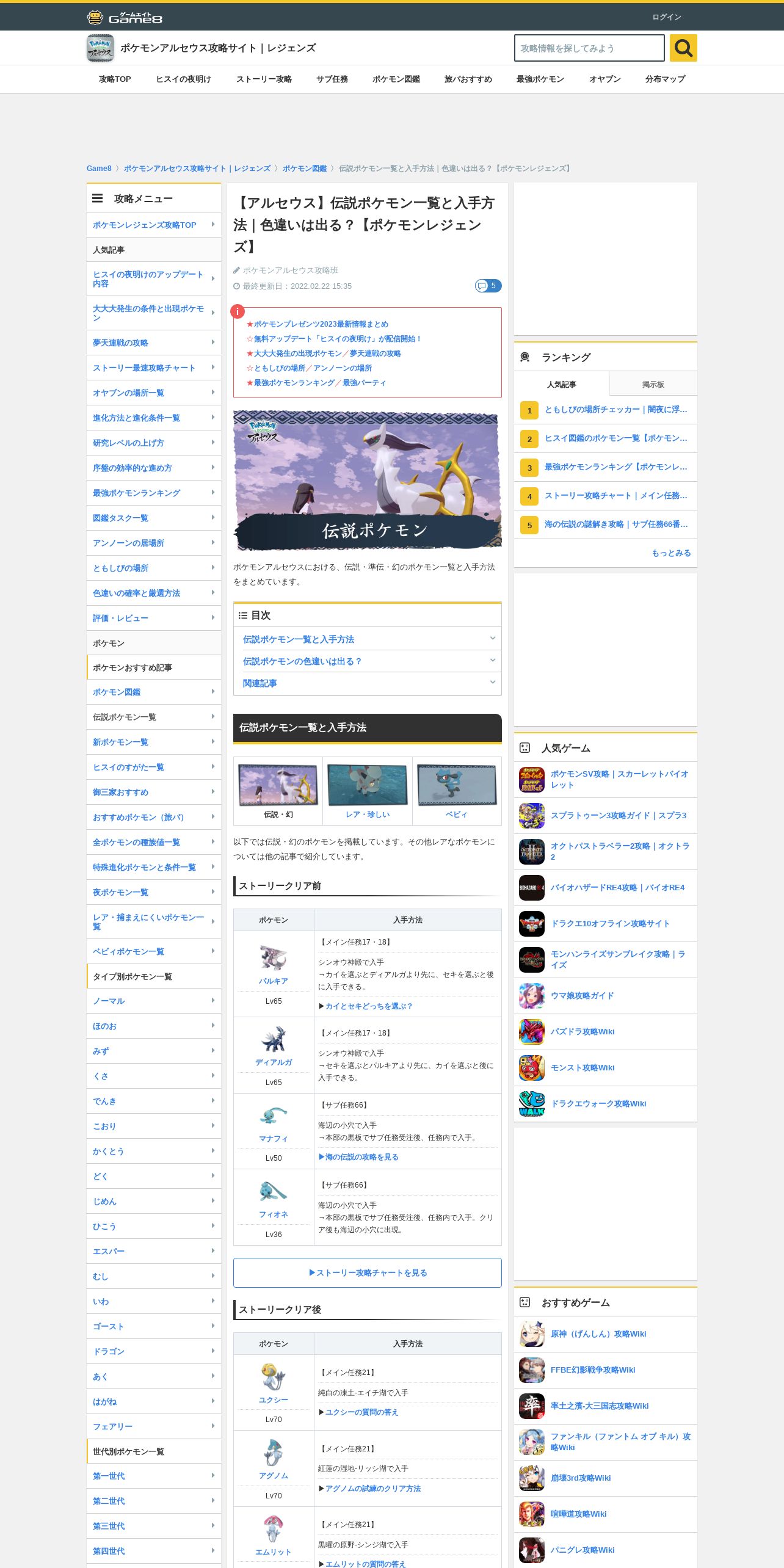This screenshot has height=1568, width=784.
Task: Click the Uxie sprite icon
Action: coord(273,1376)
